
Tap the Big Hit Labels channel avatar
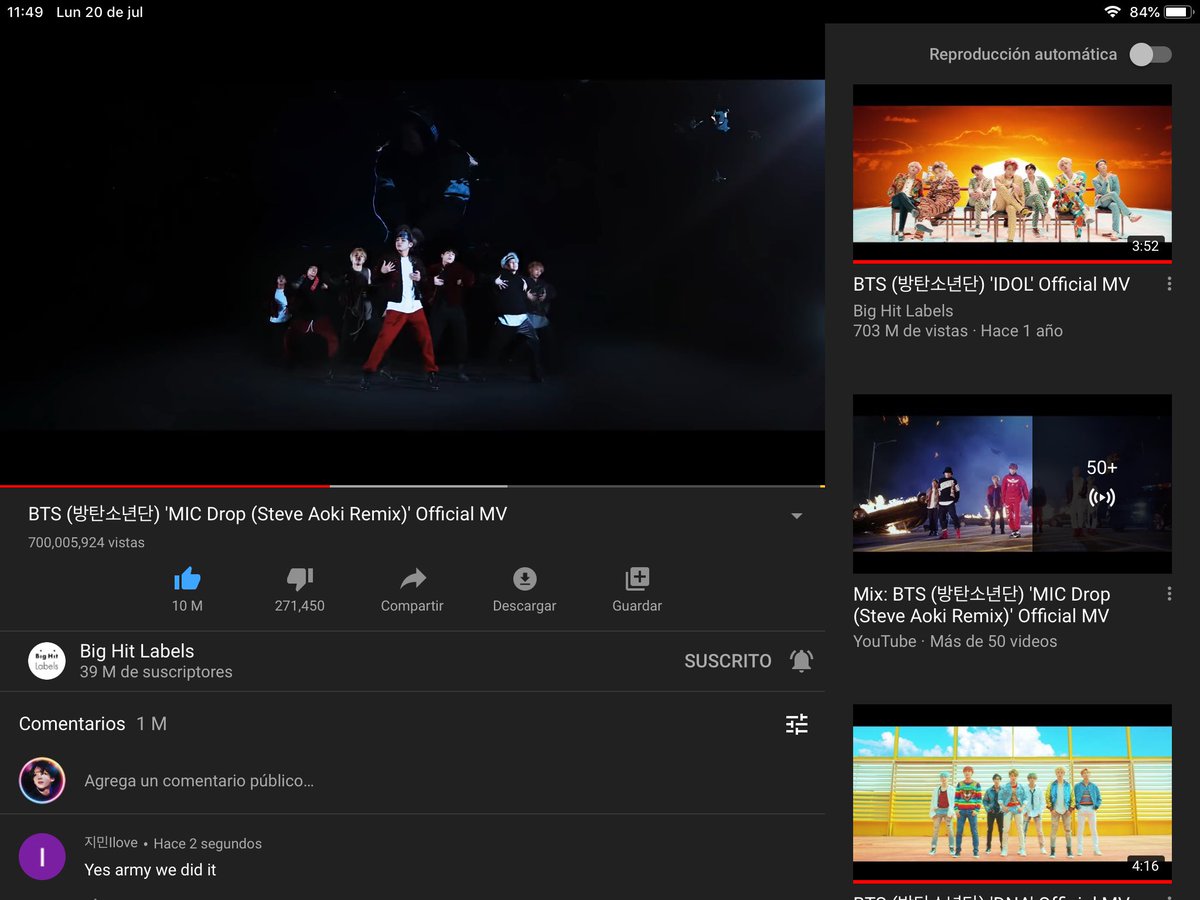(47, 661)
